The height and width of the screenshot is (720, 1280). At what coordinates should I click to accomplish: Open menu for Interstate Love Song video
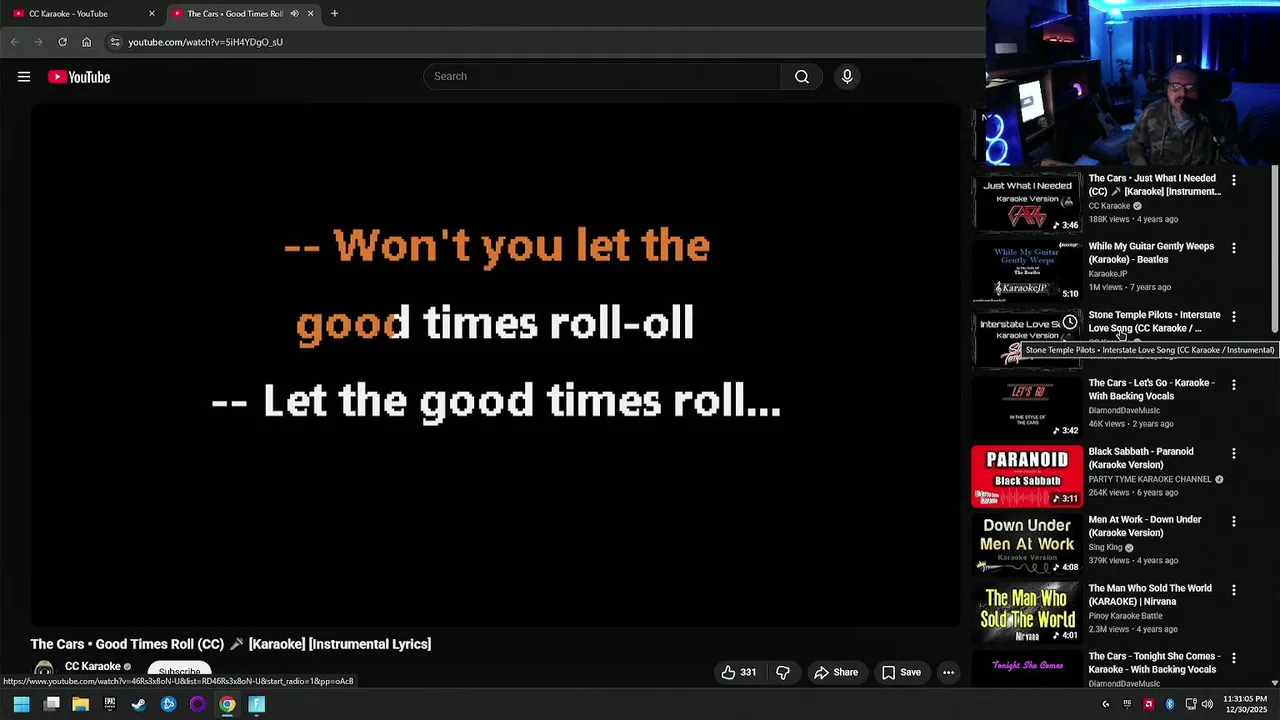1234,317
